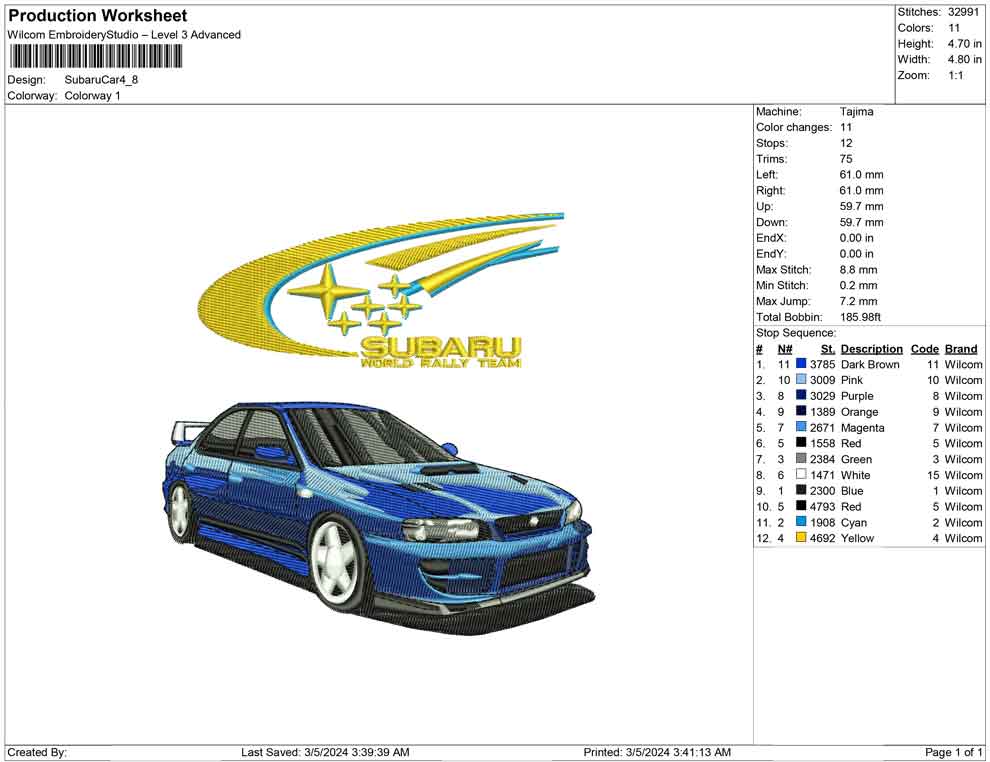Sort by the St. column header
990x762 pixels.
click(x=827, y=348)
